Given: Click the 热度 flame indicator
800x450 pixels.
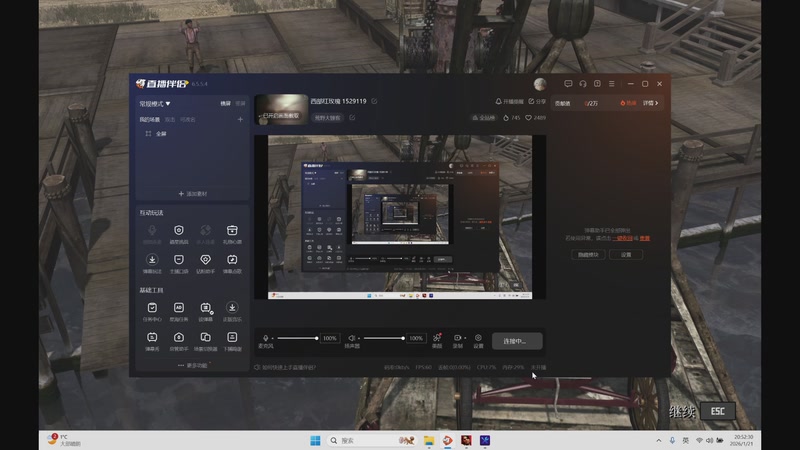Looking at the screenshot, I should click(x=628, y=103).
